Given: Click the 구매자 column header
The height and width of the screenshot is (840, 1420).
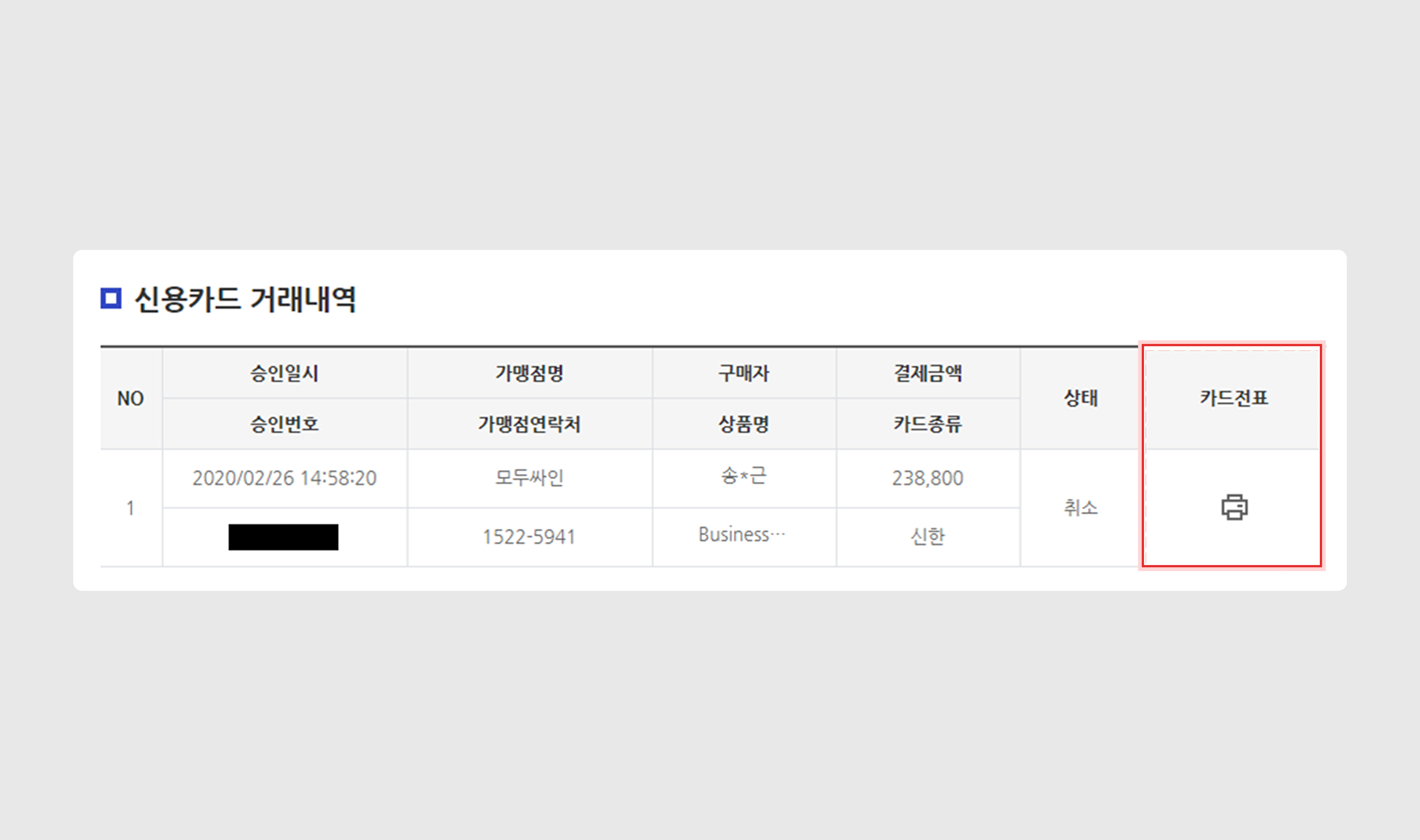Looking at the screenshot, I should (744, 373).
